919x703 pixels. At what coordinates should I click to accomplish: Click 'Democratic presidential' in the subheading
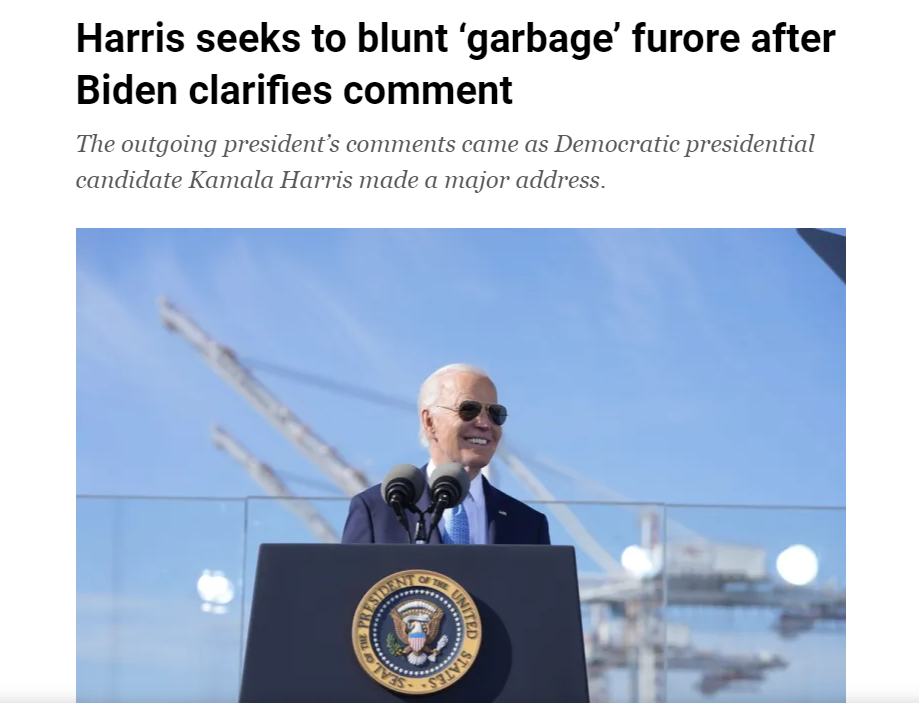coord(684,144)
